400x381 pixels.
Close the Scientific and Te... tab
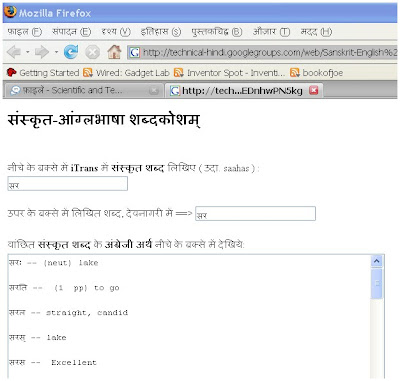(x=154, y=90)
